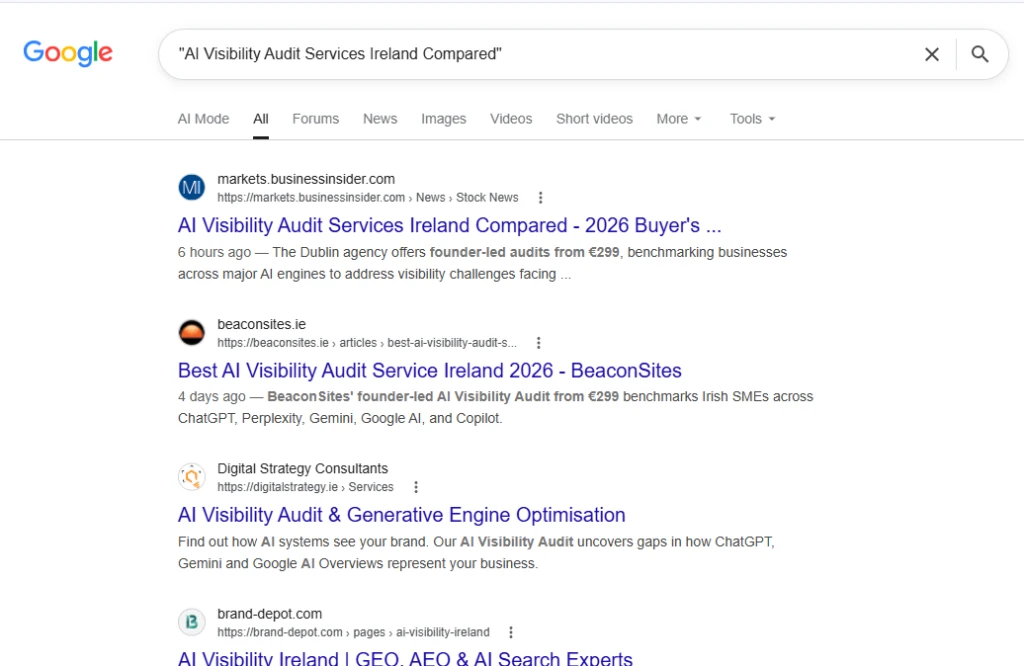
Task: Click the Digital Strategy Consultants site name
Action: coord(302,469)
